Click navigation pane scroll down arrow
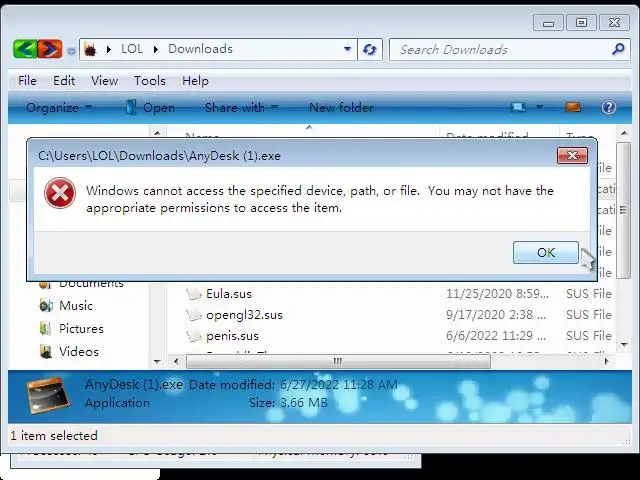The height and width of the screenshot is (480, 640). click(x=157, y=362)
